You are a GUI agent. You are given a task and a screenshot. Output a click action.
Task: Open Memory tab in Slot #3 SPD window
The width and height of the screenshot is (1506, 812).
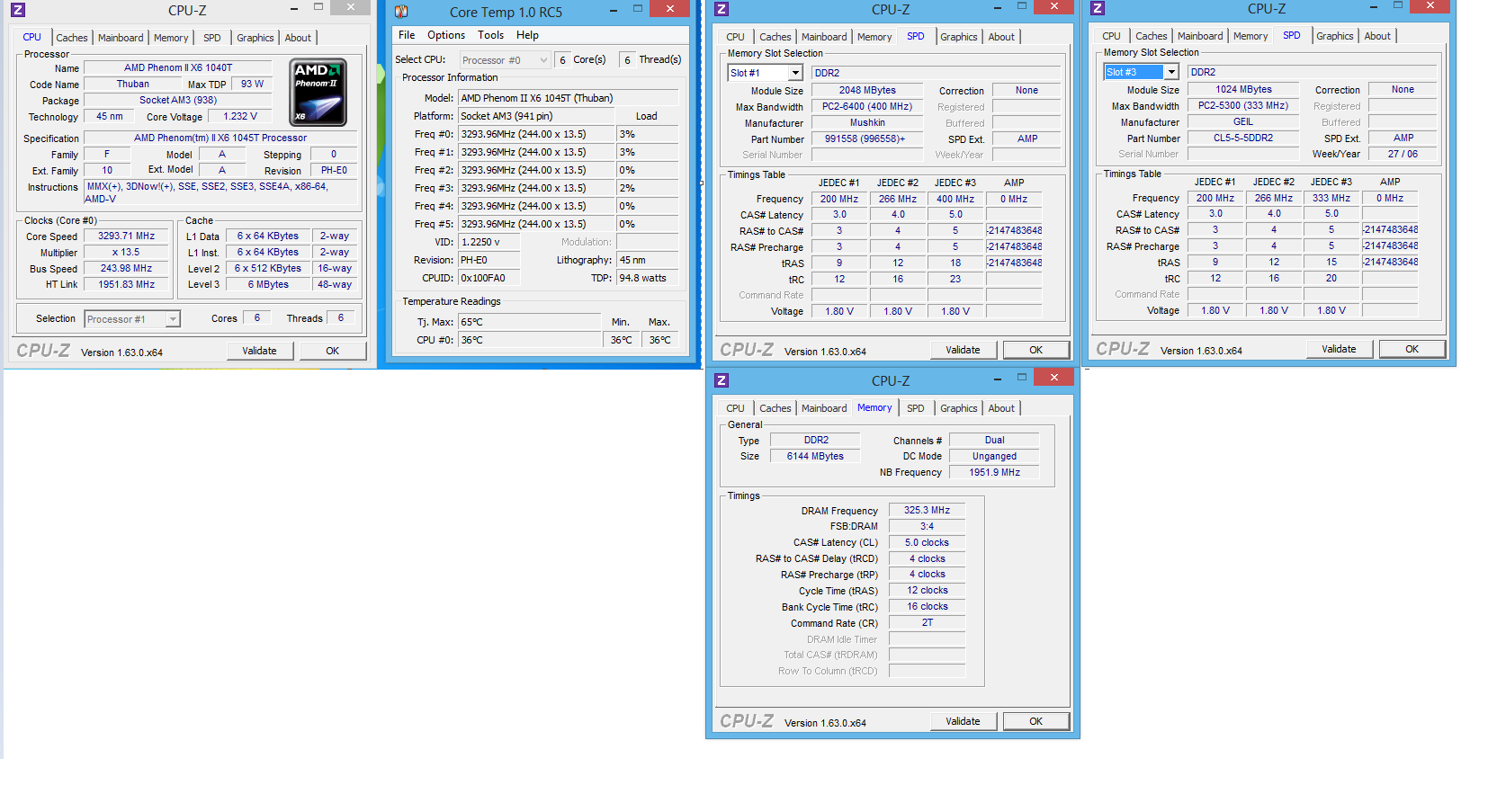[1251, 36]
